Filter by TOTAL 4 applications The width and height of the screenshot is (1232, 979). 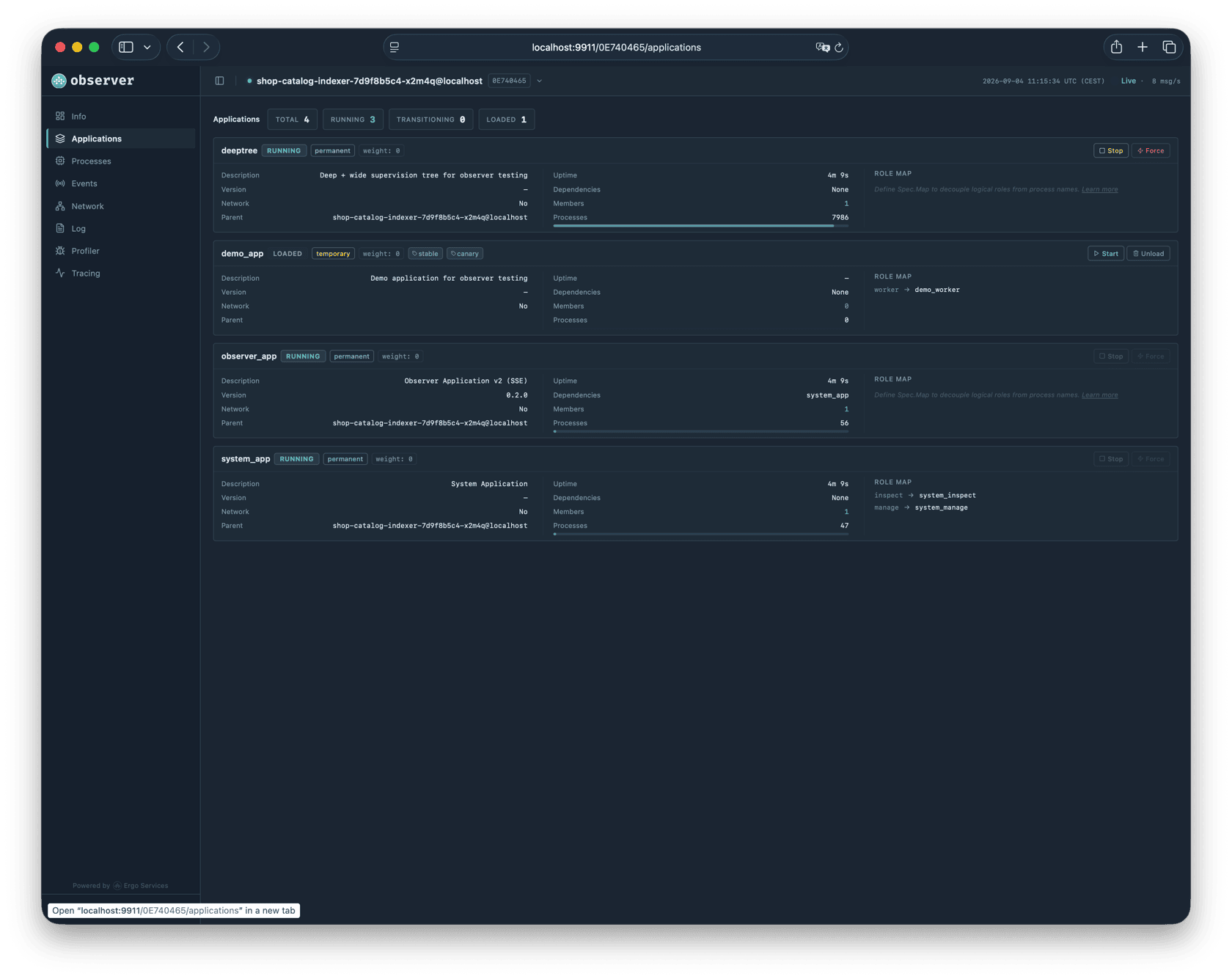click(293, 120)
